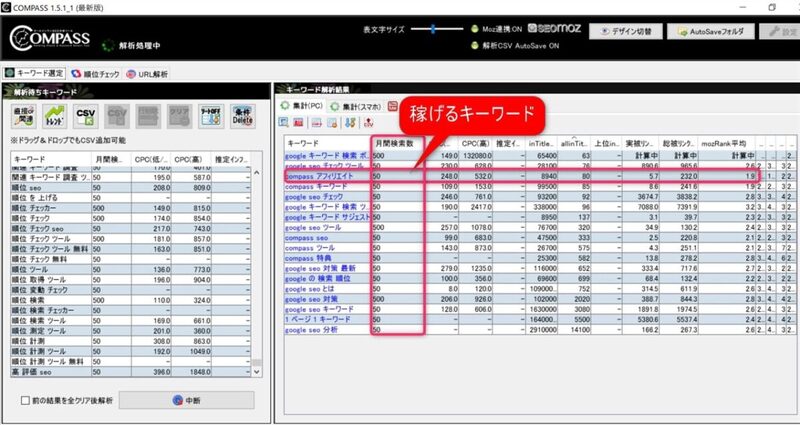
Task: Open the google seo とは link
Action: 312,289
